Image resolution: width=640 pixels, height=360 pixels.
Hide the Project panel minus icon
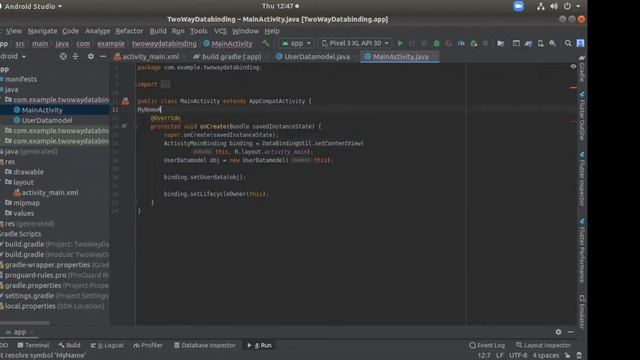click(x=103, y=56)
